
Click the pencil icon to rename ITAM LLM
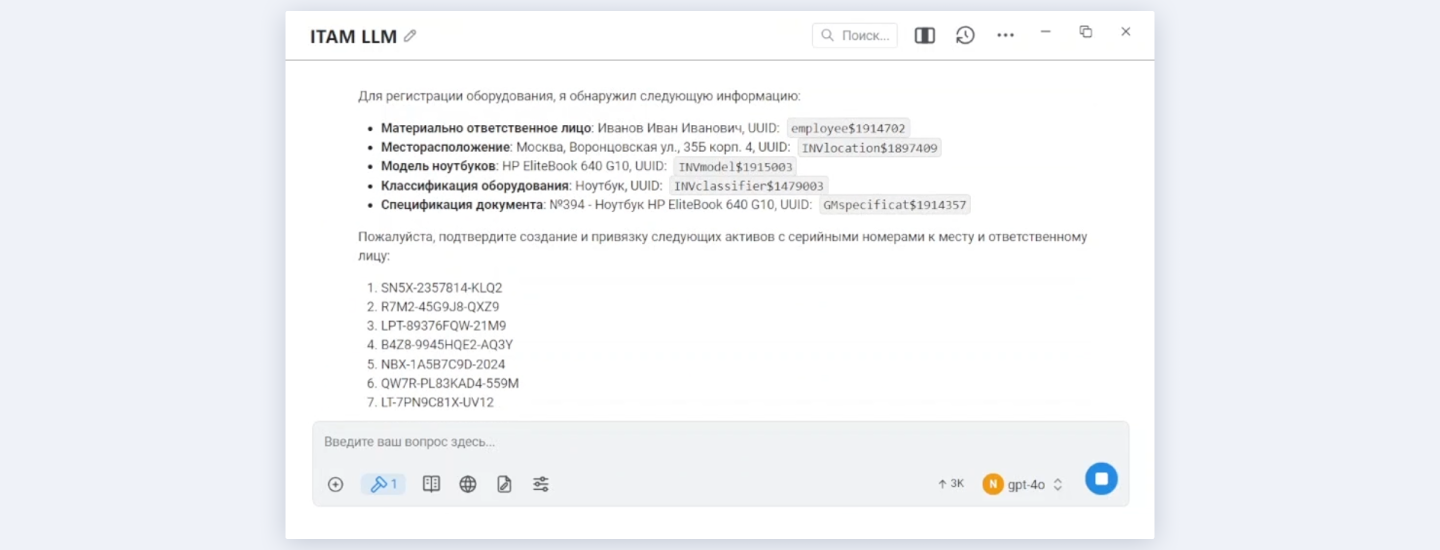point(410,36)
